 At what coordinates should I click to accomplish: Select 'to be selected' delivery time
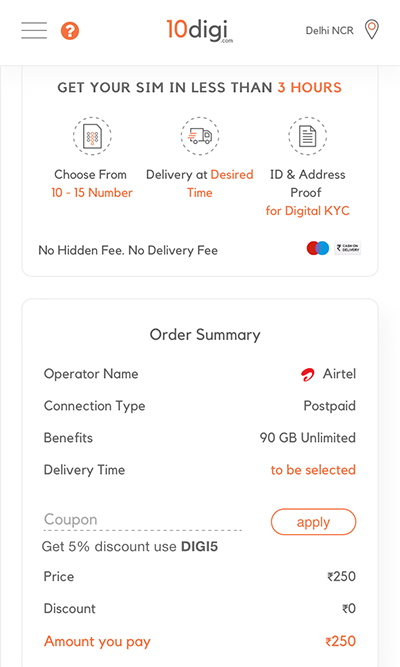[x=313, y=470]
